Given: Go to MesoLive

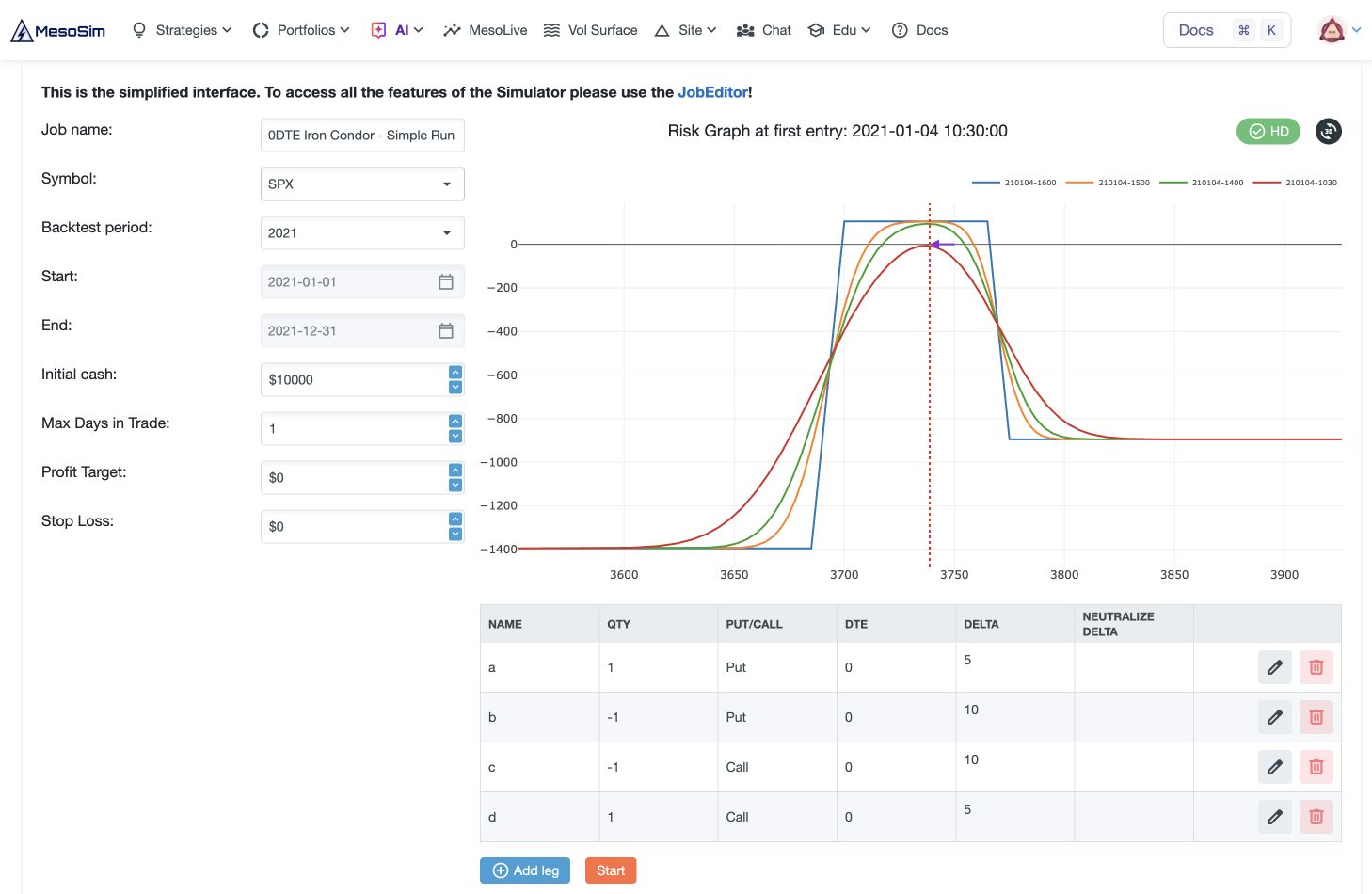Looking at the screenshot, I should tap(486, 30).
